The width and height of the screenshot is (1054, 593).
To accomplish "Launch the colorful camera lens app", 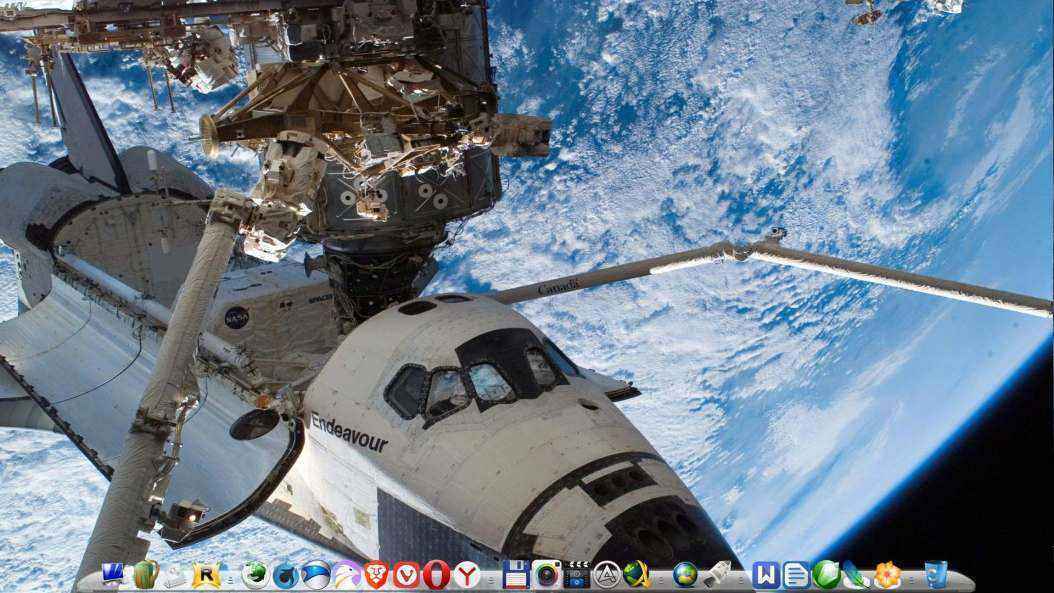I will coord(546,575).
